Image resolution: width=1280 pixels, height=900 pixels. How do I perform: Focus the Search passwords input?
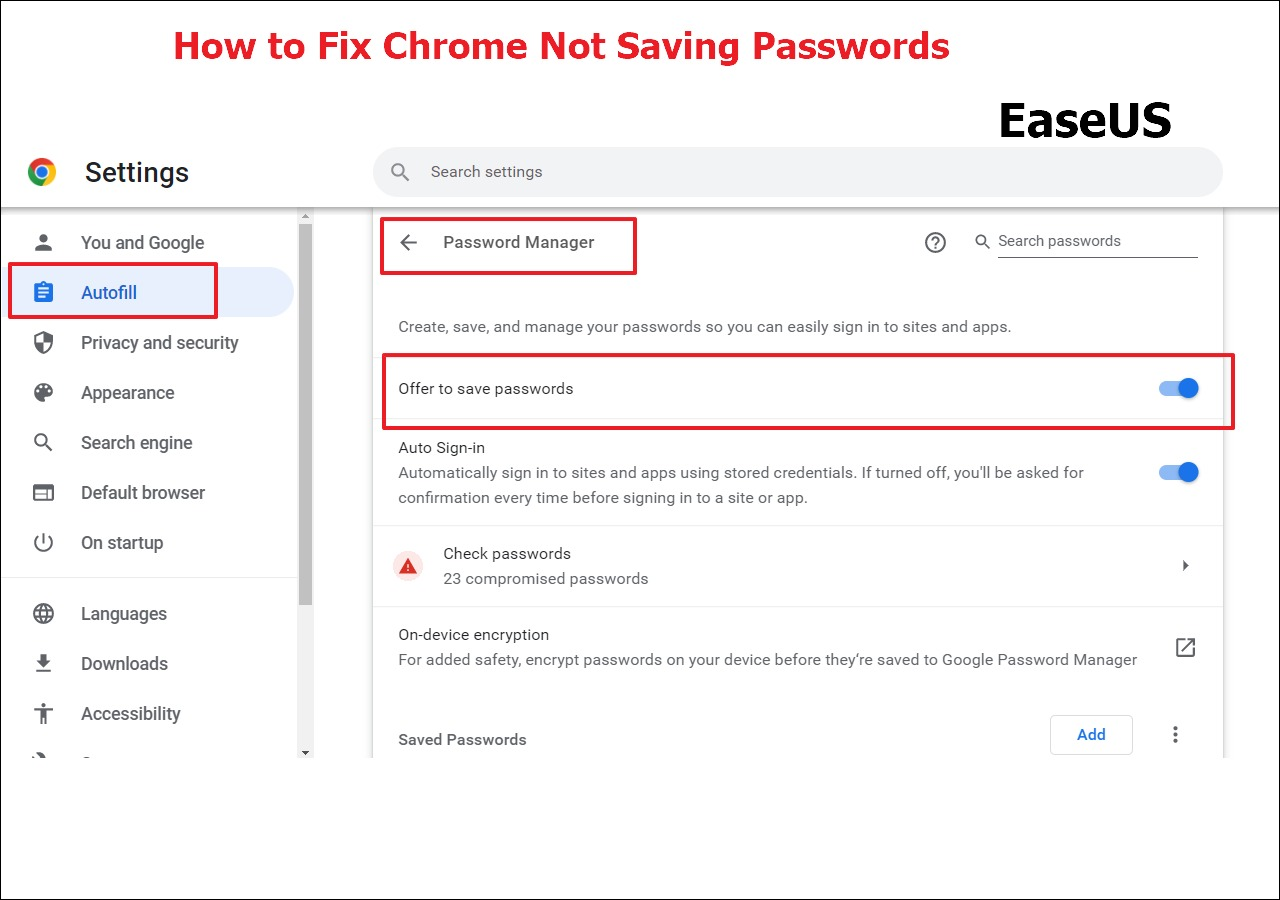click(x=1096, y=241)
